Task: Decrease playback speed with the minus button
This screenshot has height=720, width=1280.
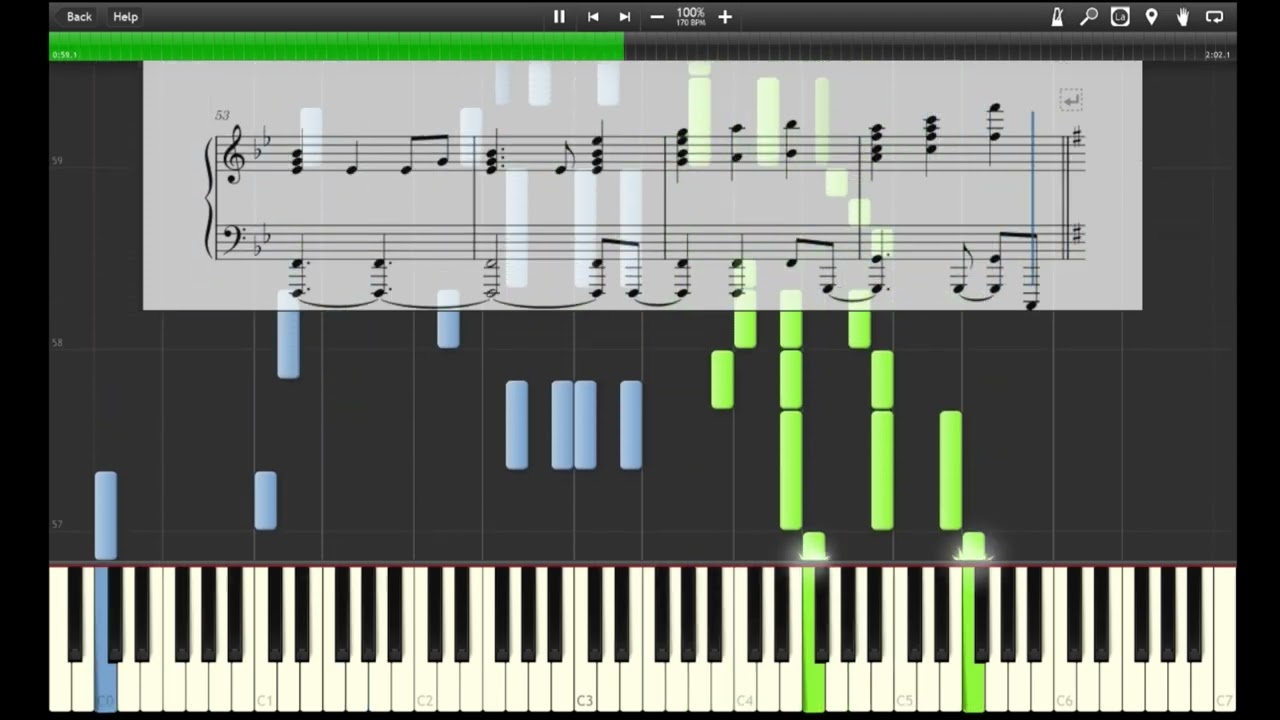Action: click(x=657, y=17)
